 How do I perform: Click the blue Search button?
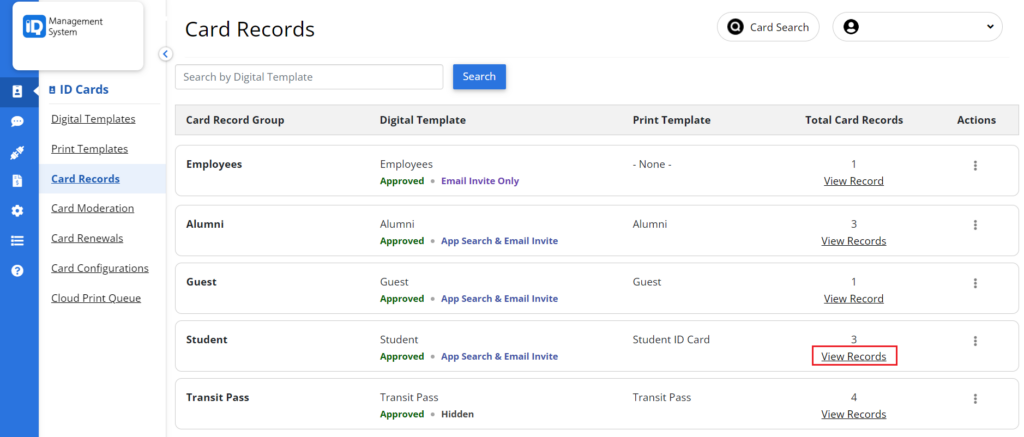479,77
